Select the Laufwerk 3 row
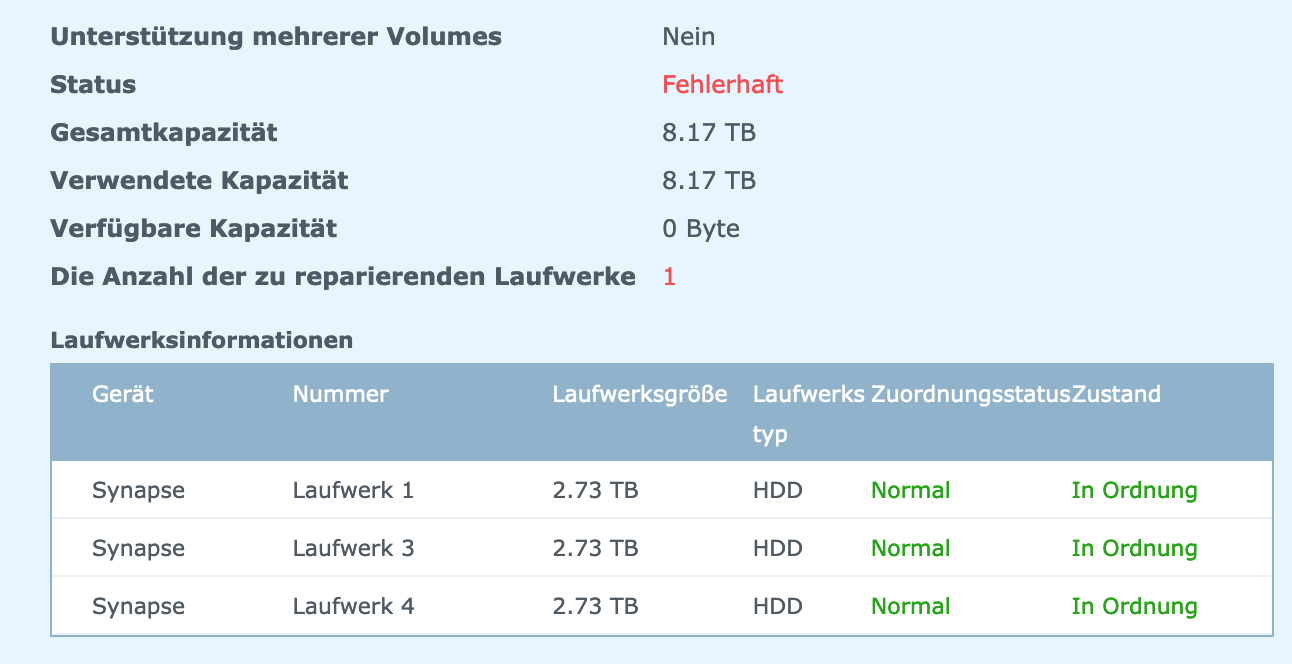The height and width of the screenshot is (664, 1292). point(661,548)
